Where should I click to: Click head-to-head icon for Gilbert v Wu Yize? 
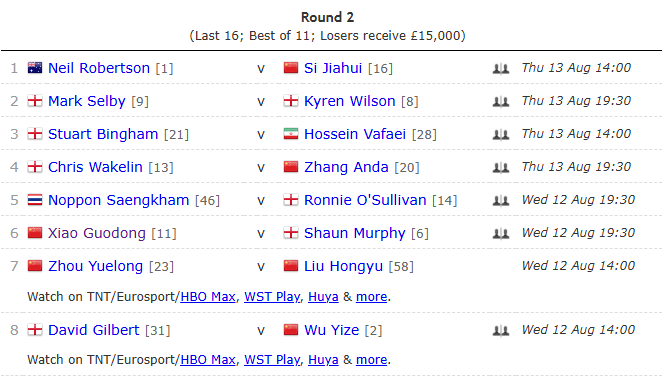(x=501, y=330)
